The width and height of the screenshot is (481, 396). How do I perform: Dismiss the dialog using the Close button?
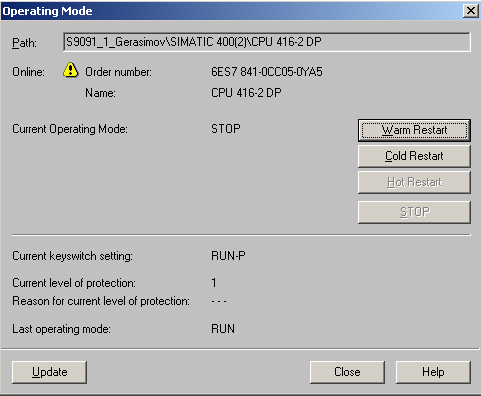(347, 372)
